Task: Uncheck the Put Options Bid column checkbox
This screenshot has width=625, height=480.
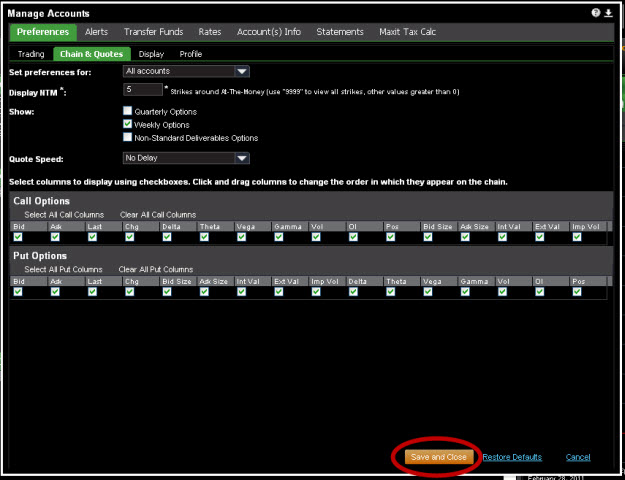Action: (18, 292)
